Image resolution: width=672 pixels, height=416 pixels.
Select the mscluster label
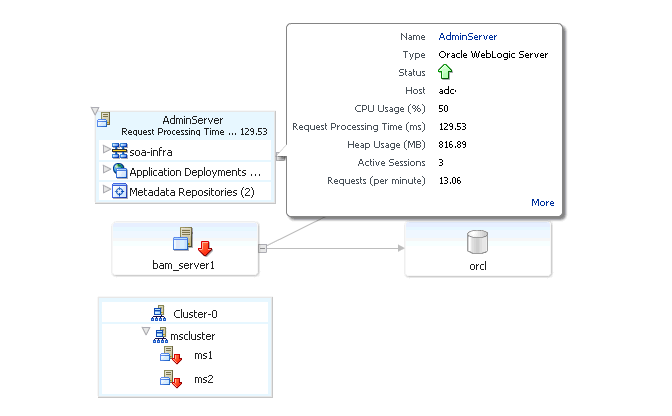(193, 336)
